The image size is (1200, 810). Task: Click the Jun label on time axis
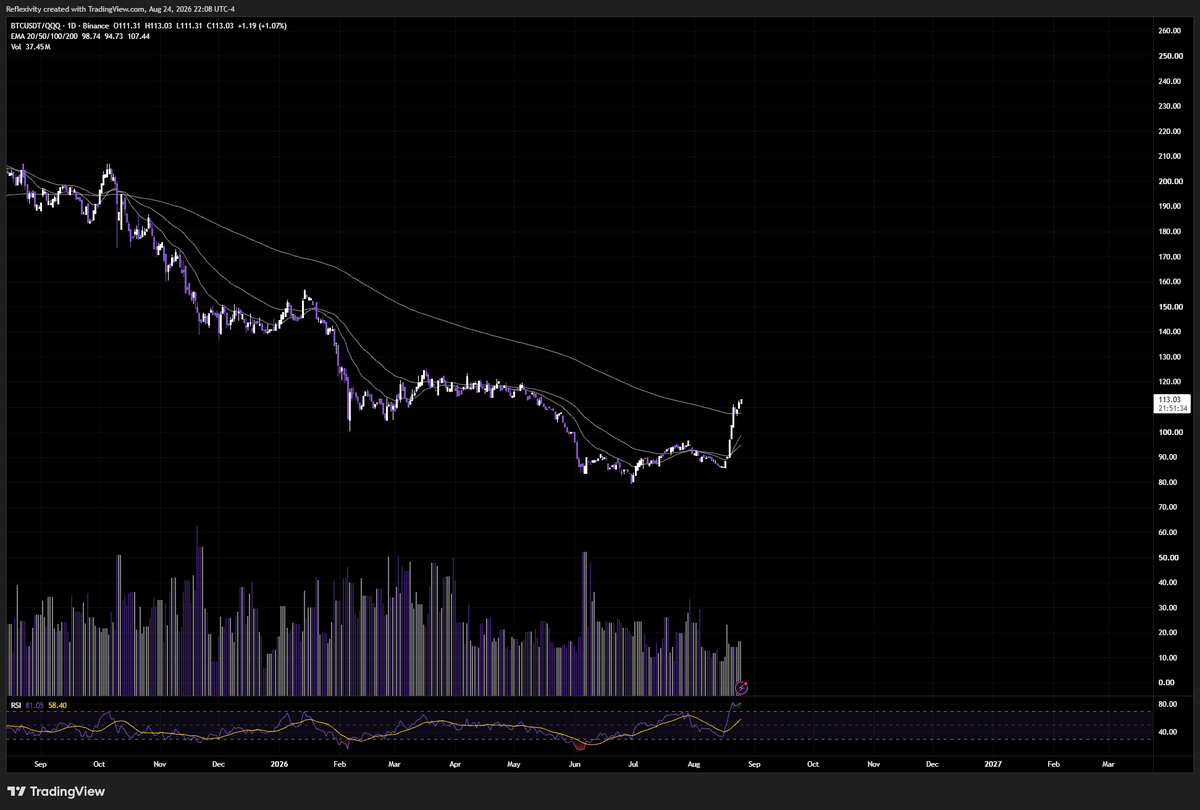click(x=574, y=763)
